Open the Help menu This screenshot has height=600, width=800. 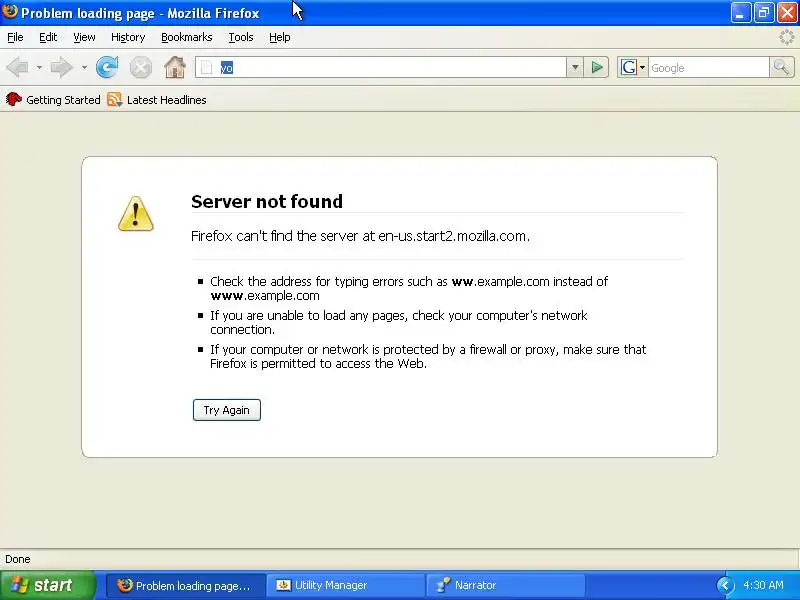(280, 37)
